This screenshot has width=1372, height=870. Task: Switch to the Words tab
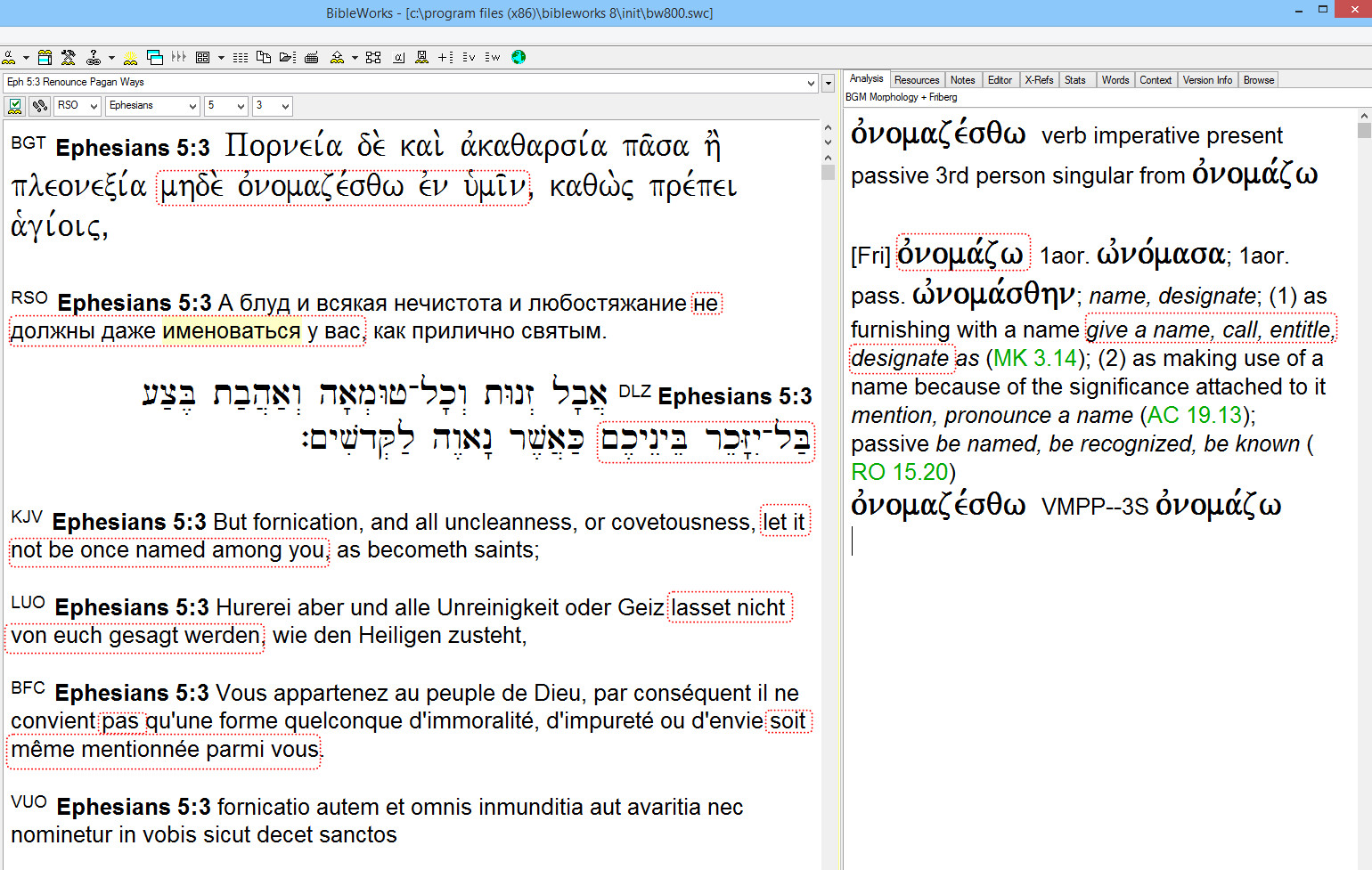click(1115, 80)
